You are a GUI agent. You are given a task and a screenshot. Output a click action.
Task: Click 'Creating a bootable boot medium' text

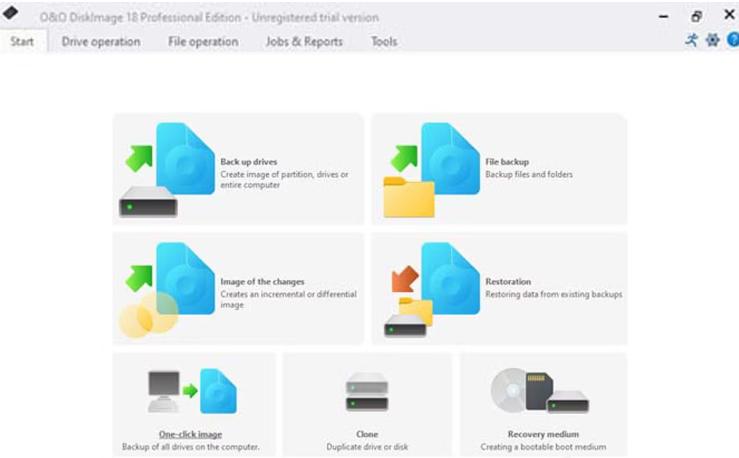[543, 447]
